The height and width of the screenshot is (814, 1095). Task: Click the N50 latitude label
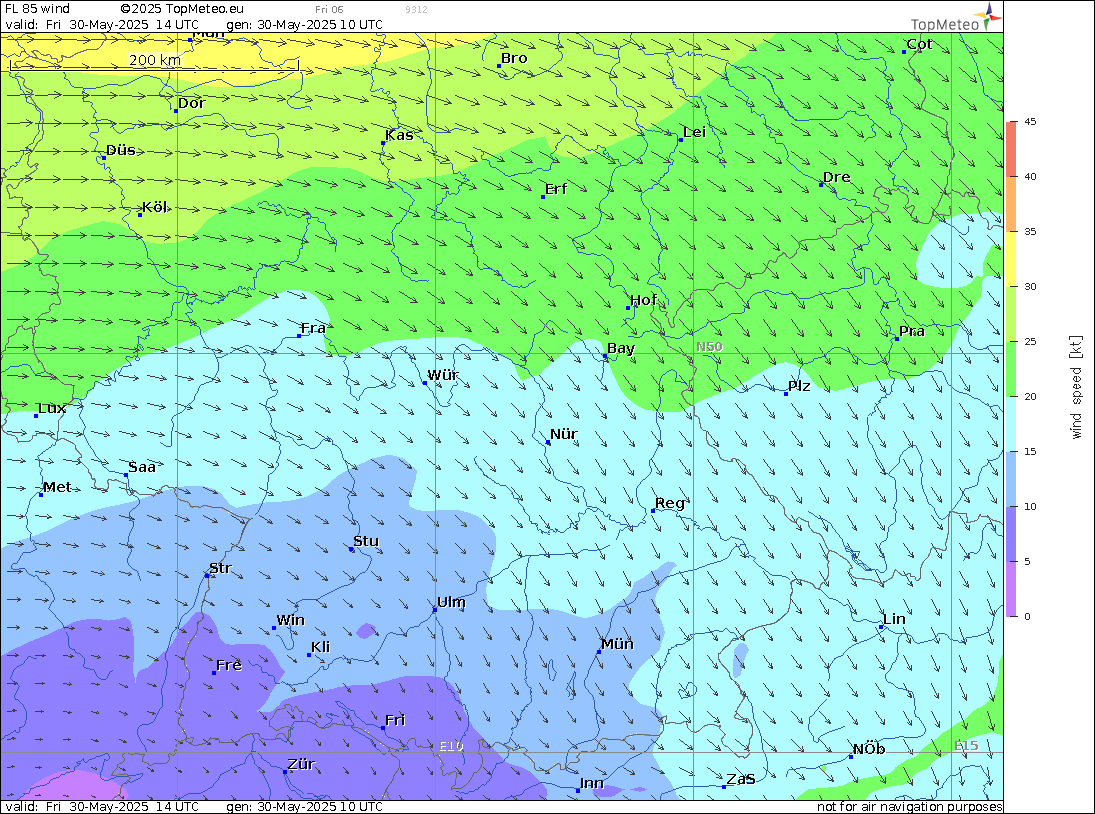pos(710,346)
